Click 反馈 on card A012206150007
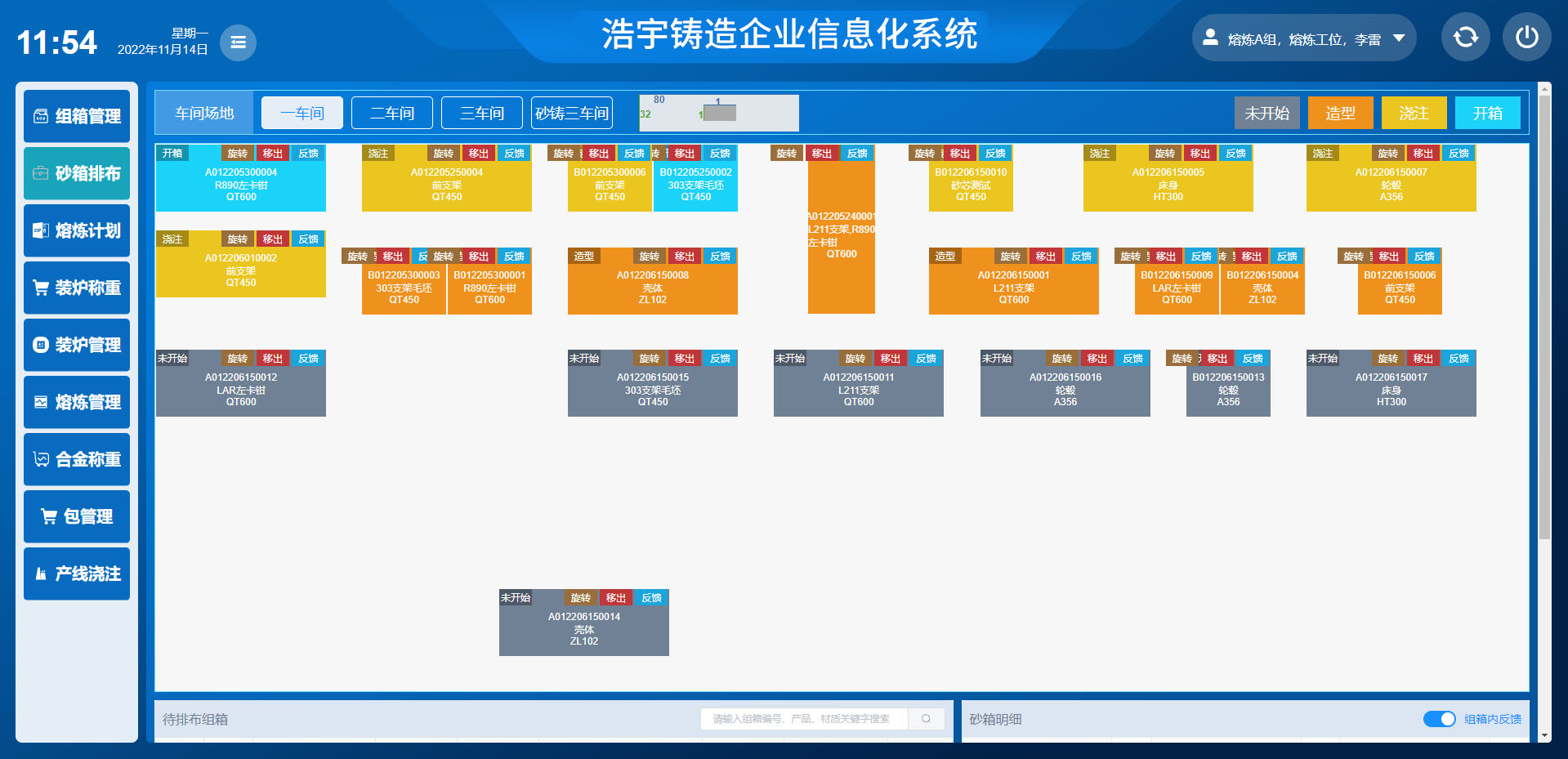 (x=1459, y=153)
